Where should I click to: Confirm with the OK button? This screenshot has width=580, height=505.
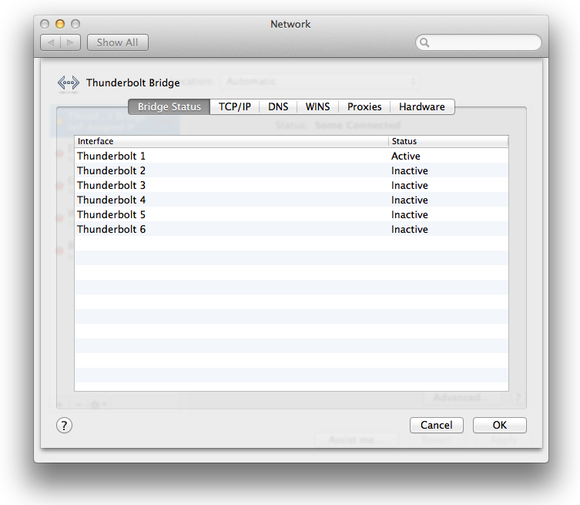[x=500, y=425]
